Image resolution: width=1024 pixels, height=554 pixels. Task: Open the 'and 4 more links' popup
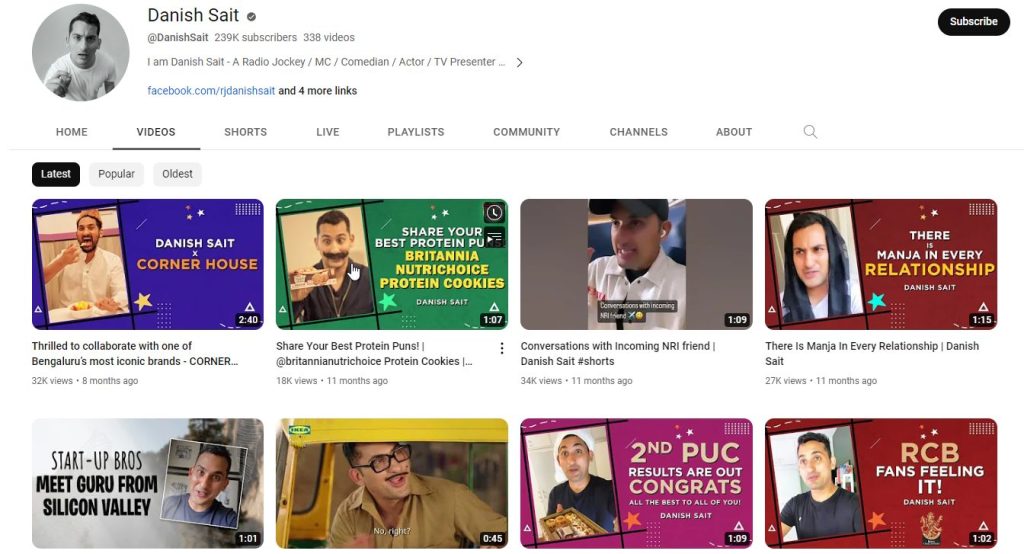[x=317, y=91]
